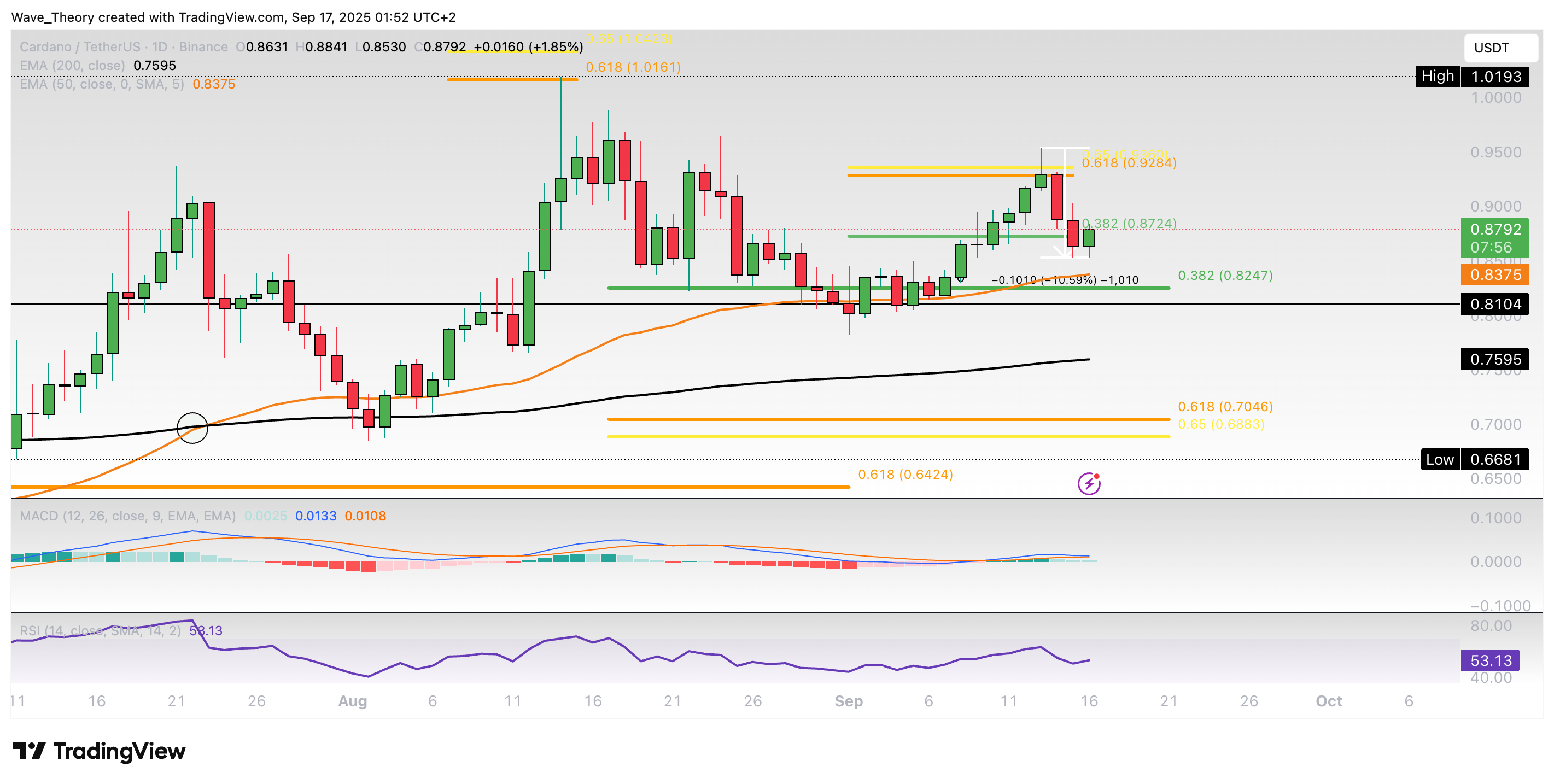
Task: Click the Sep label on the date axis
Action: (x=849, y=701)
